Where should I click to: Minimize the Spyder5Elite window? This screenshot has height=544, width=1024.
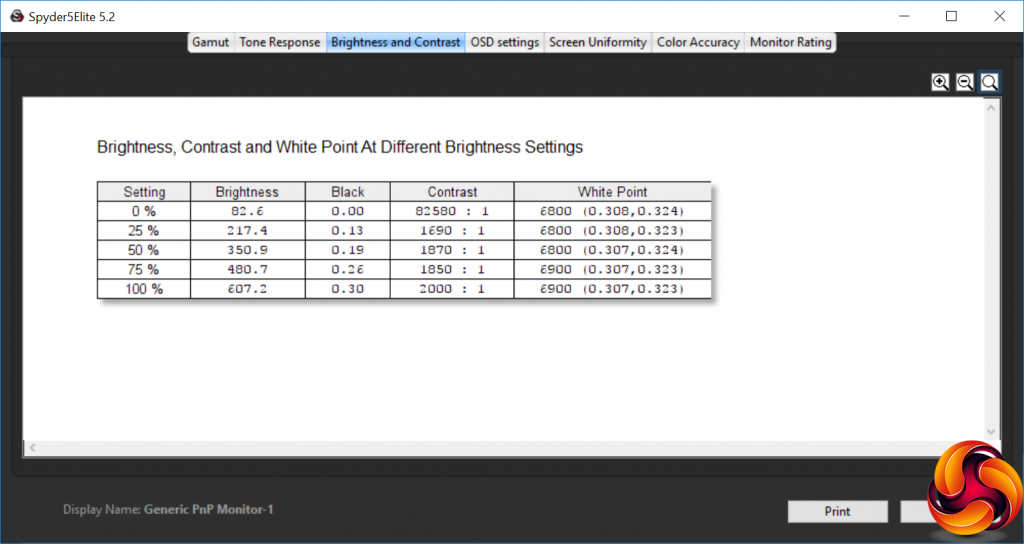pyautogui.click(x=904, y=16)
